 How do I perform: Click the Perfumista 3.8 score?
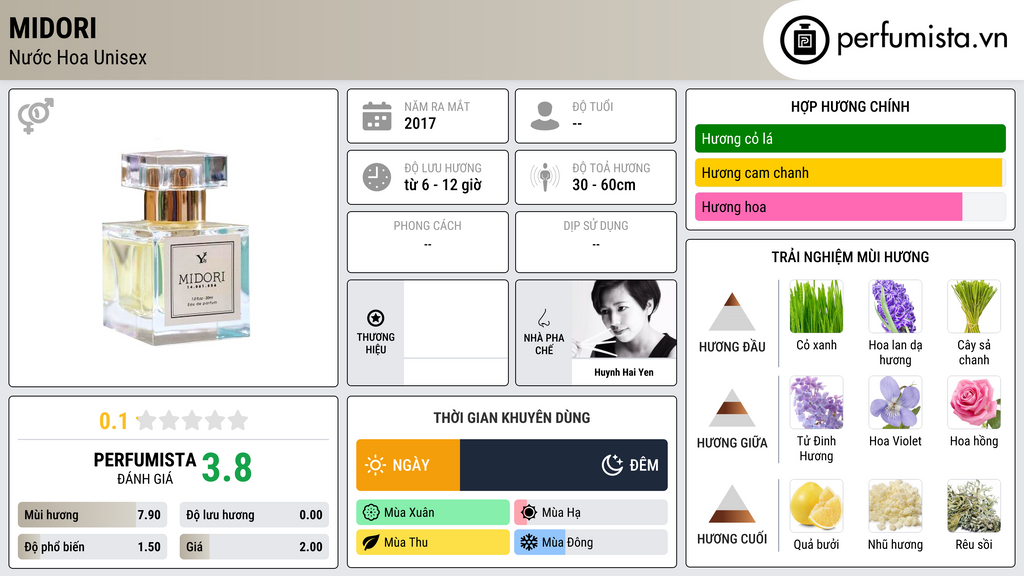point(227,468)
